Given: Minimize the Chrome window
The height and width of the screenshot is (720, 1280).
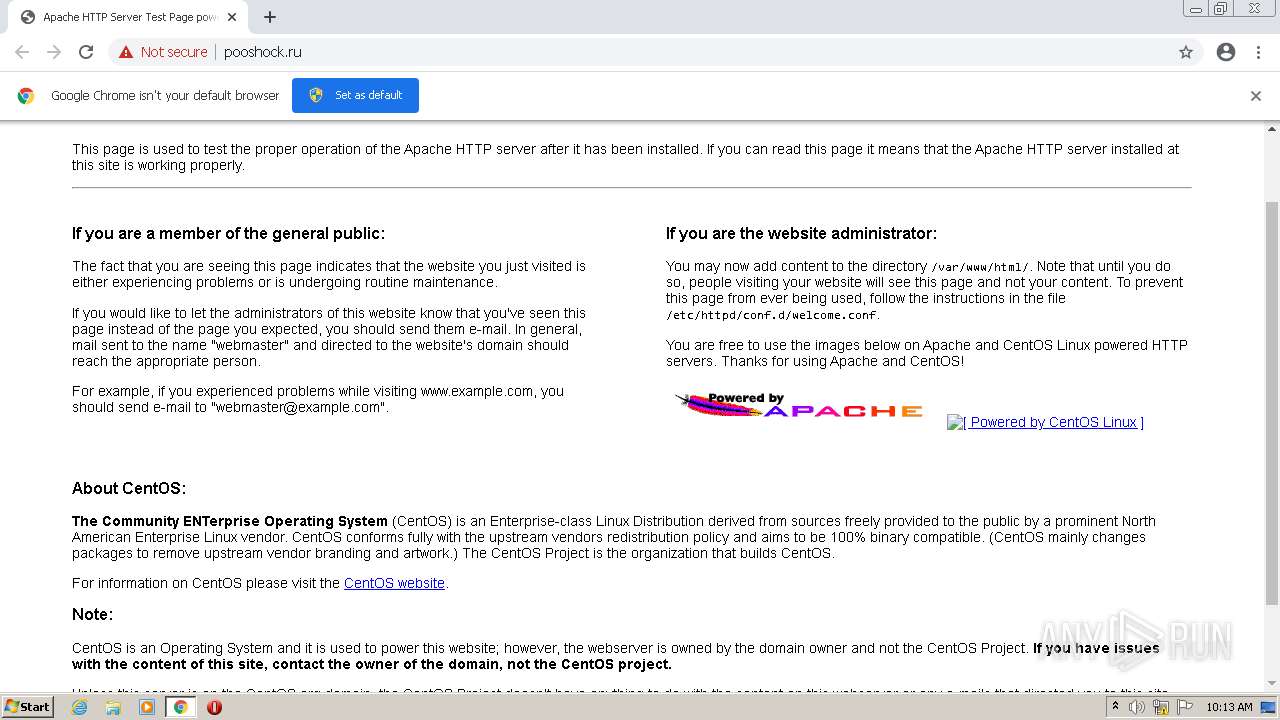Looking at the screenshot, I should pos(1195,9).
